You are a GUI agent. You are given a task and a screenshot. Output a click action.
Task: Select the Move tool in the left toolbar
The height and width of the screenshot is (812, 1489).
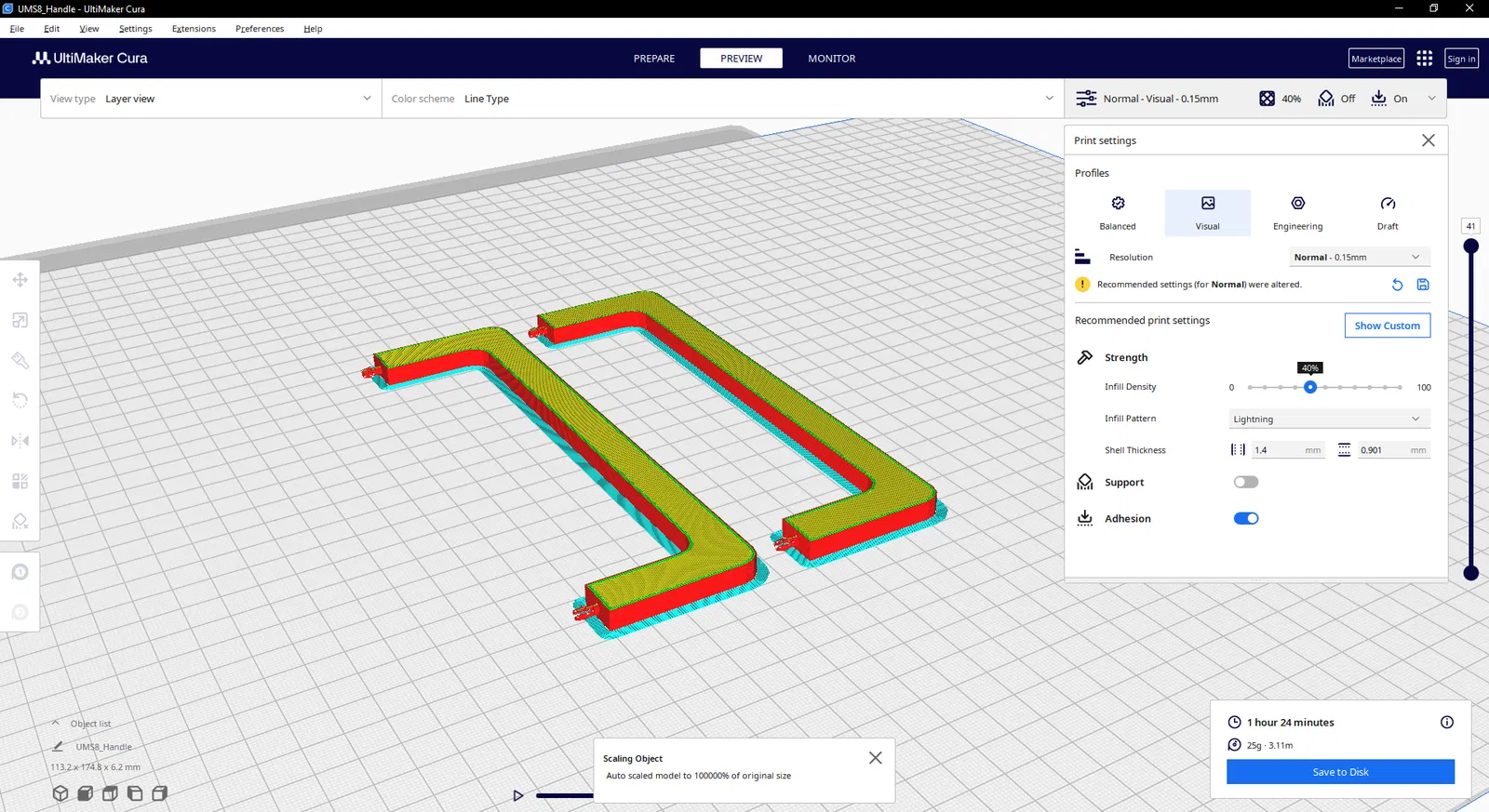tap(20, 280)
